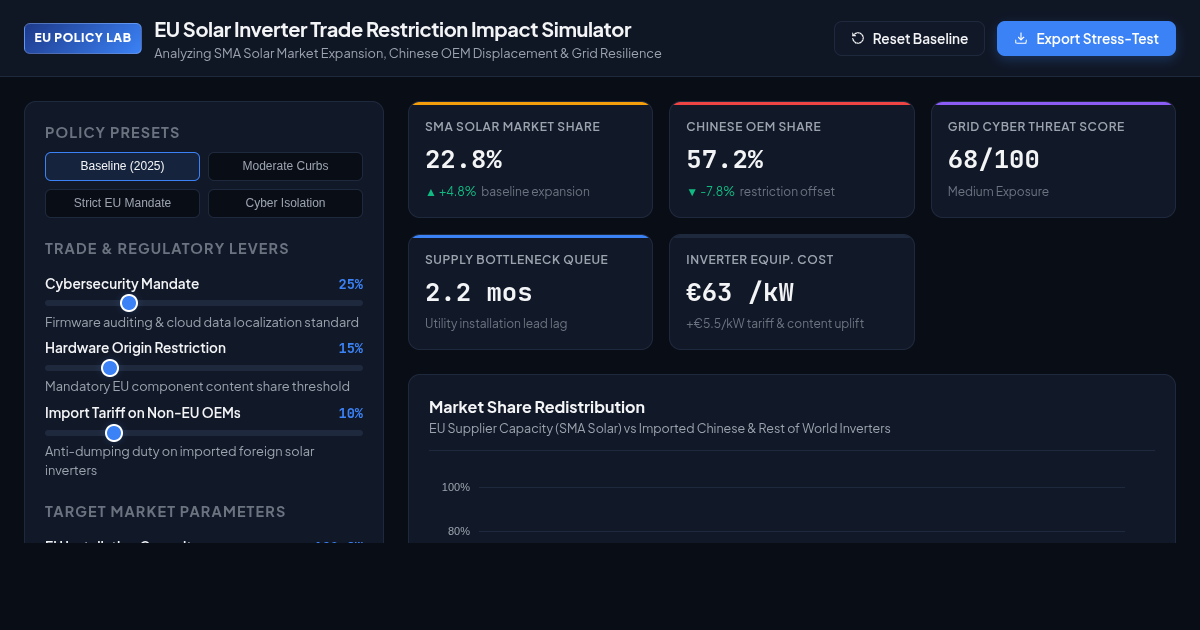Click the Mandatory EU component content share description

(x=198, y=386)
